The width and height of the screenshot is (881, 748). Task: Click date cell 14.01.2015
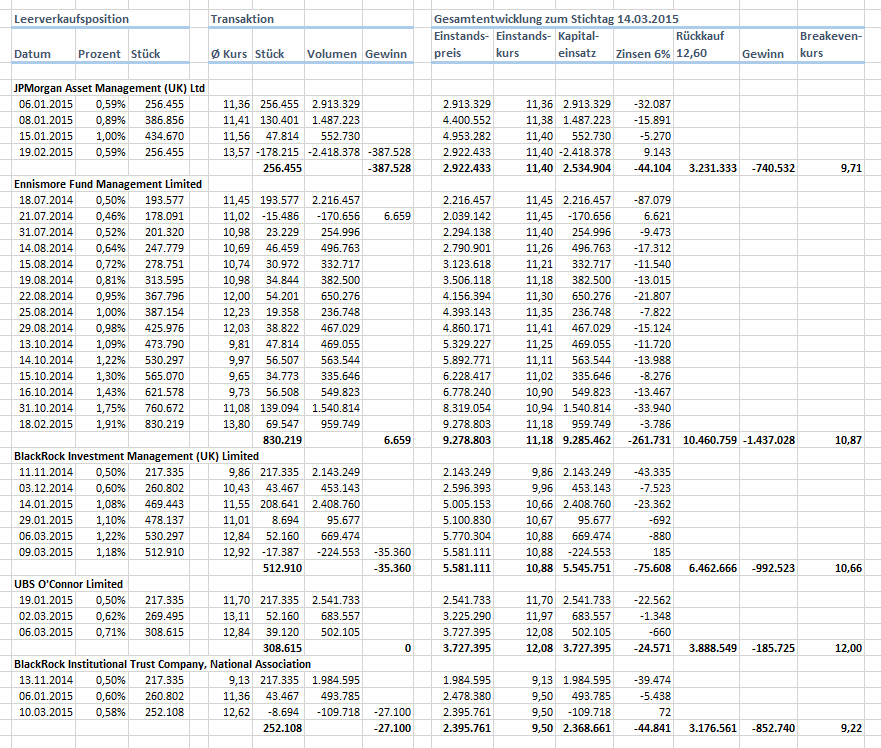[46, 504]
